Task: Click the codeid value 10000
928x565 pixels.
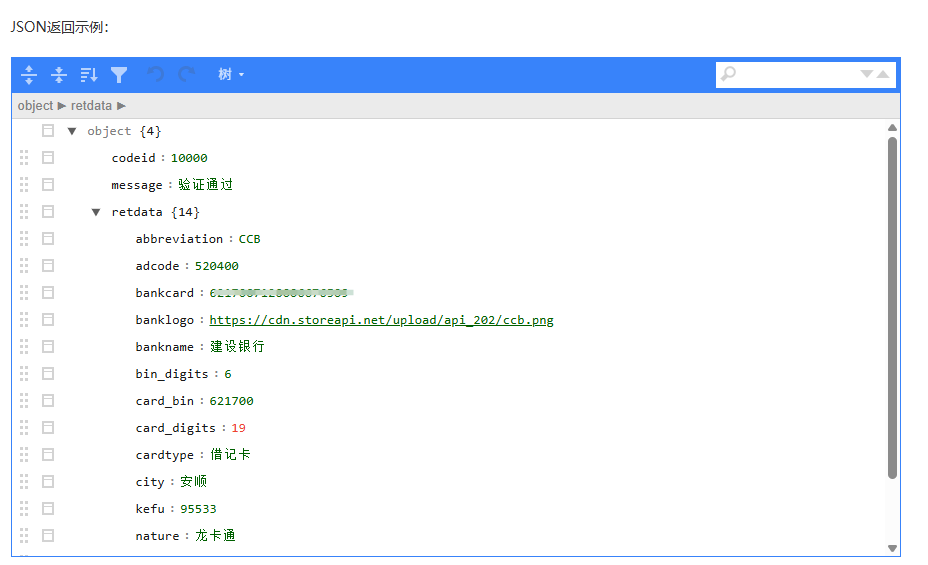Action: 189,158
